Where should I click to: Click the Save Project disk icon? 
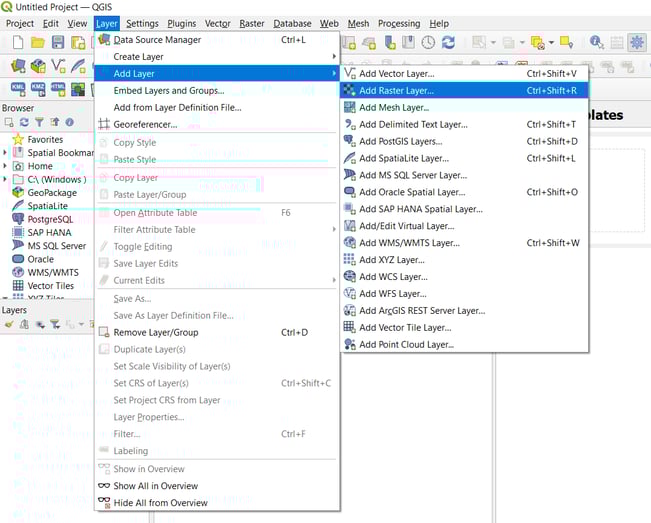coord(58,42)
